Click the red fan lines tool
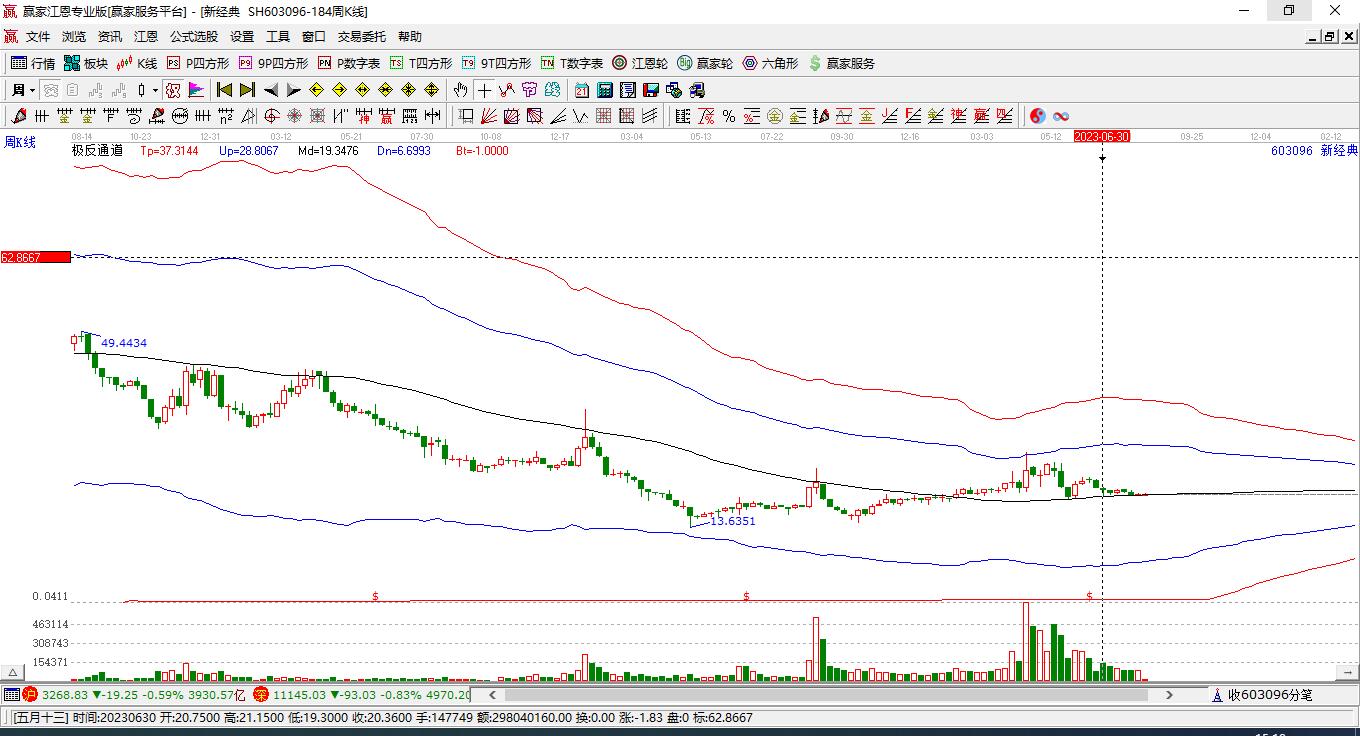1360x736 pixels. tap(488, 116)
